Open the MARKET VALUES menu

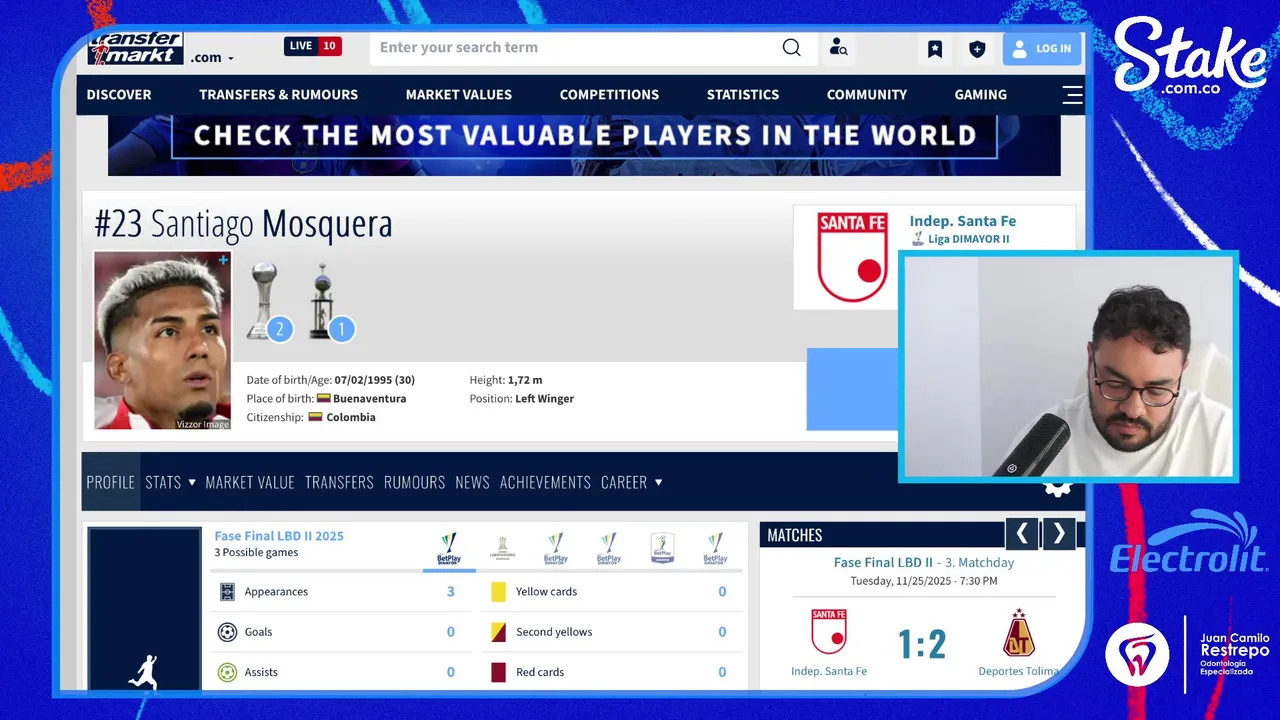click(x=459, y=95)
